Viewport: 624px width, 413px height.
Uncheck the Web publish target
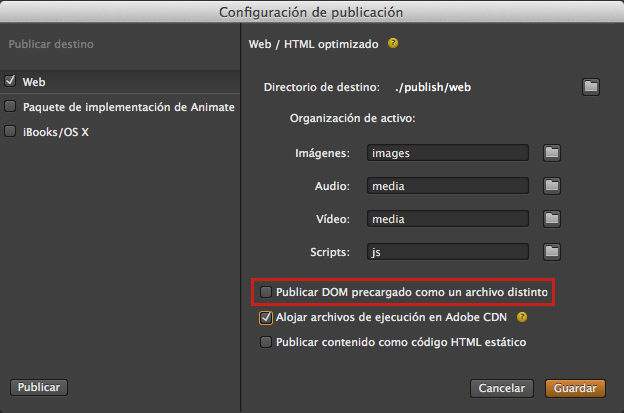10,82
